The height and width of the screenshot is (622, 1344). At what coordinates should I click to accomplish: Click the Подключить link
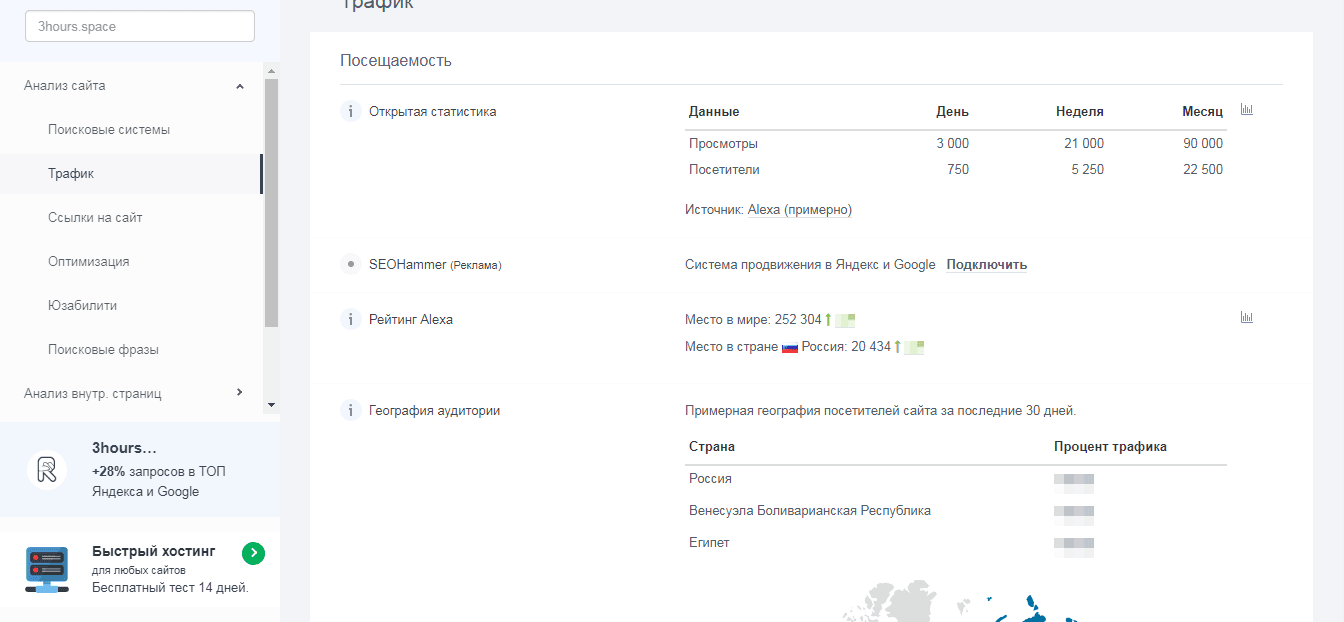pos(986,265)
